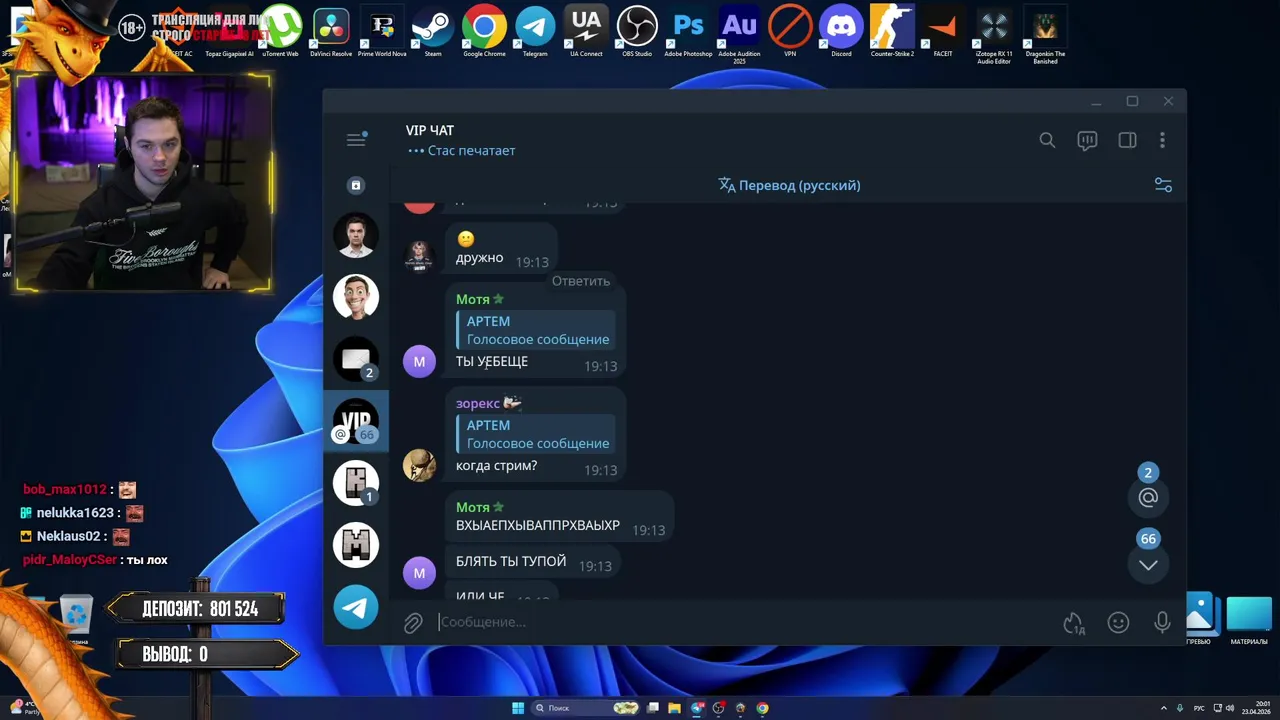
Task: Record a voice message with microphone
Action: point(1162,623)
